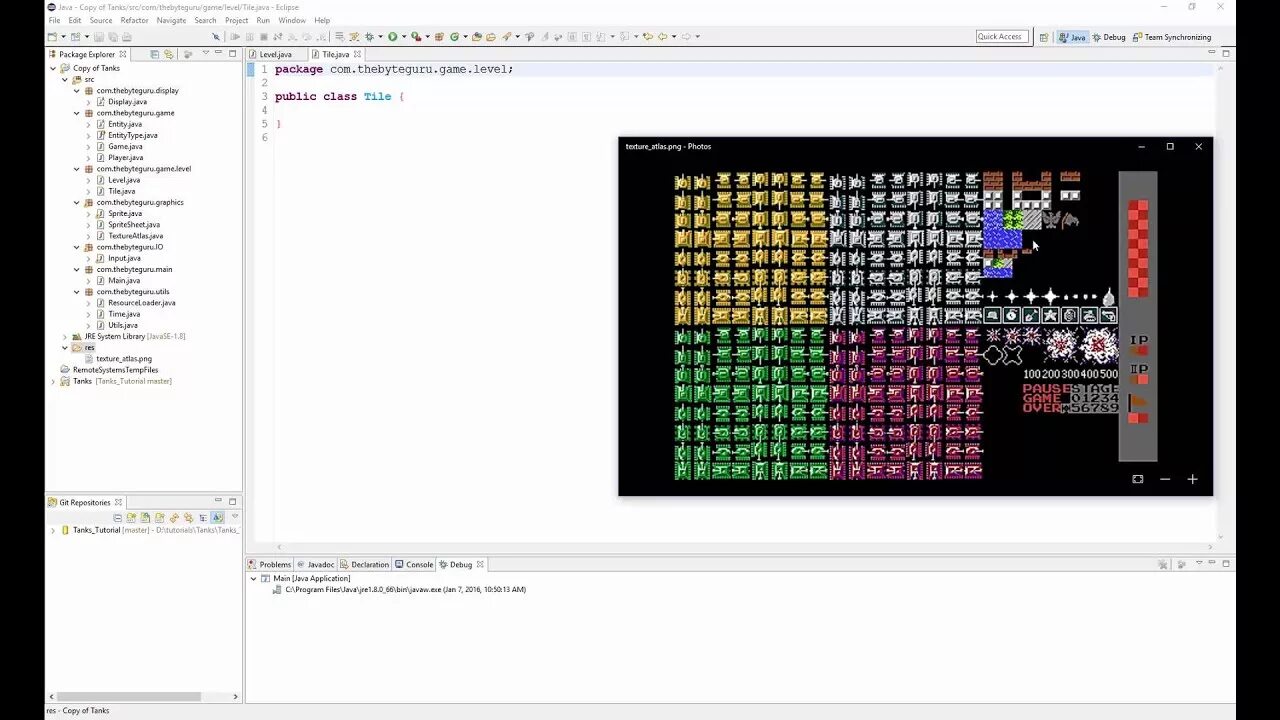Screen dimensions: 1280x720
Task: Expand Tanks_Tutorial Git repository
Action: 53,530
